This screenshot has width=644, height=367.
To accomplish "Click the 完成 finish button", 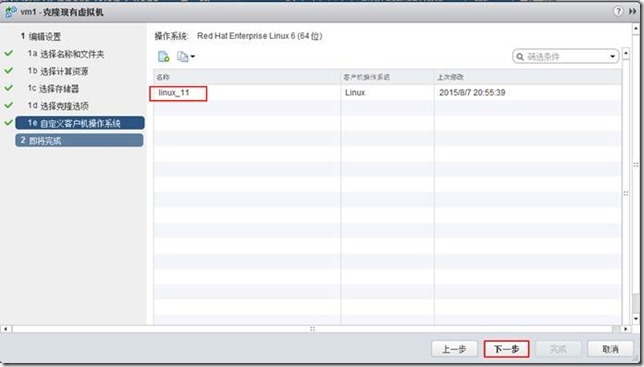I will pyautogui.click(x=558, y=349).
